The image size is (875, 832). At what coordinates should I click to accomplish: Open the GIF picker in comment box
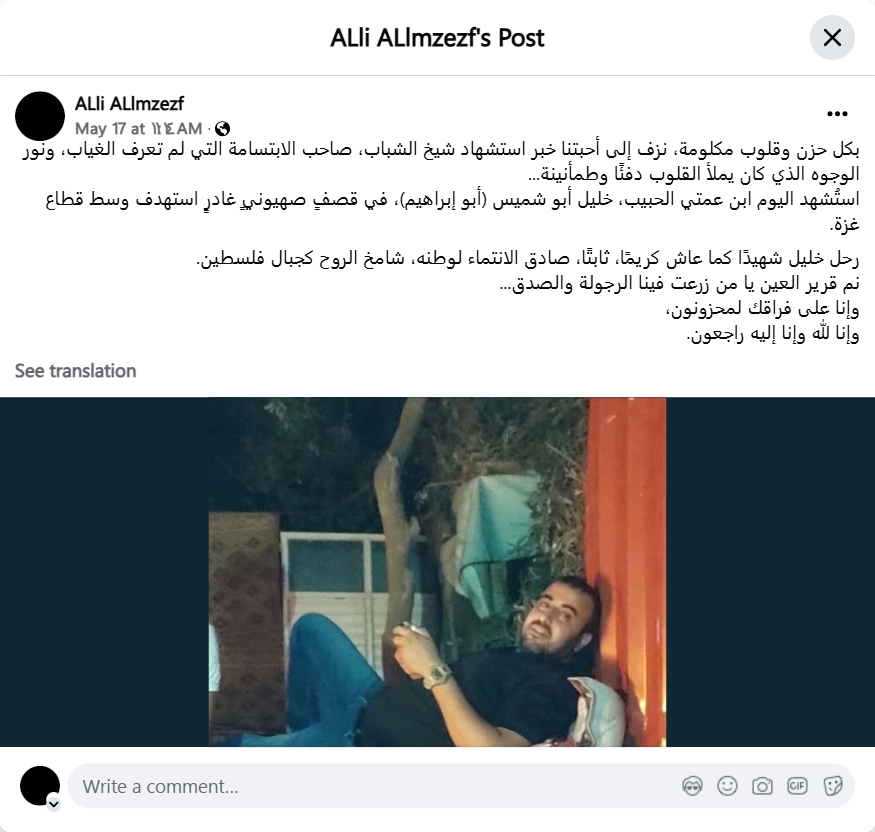coord(797,786)
